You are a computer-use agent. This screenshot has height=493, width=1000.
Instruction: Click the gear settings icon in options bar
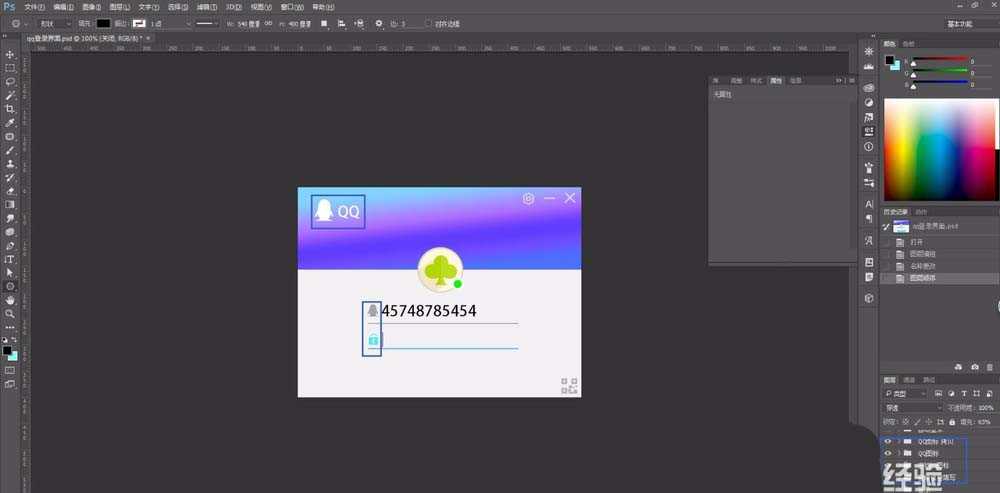click(378, 23)
